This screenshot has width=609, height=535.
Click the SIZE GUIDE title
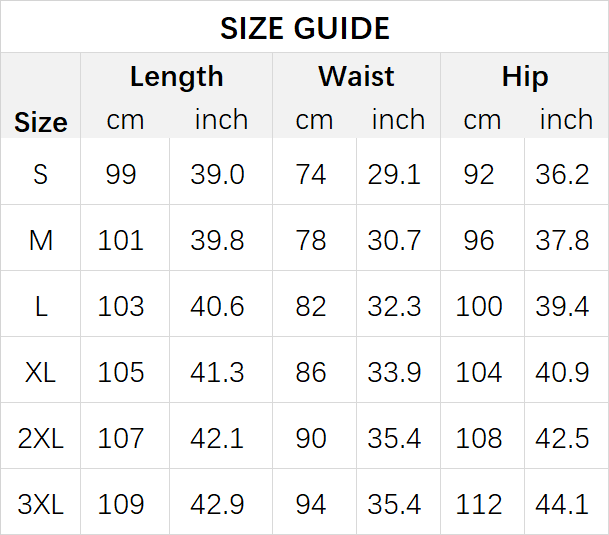coord(305,28)
